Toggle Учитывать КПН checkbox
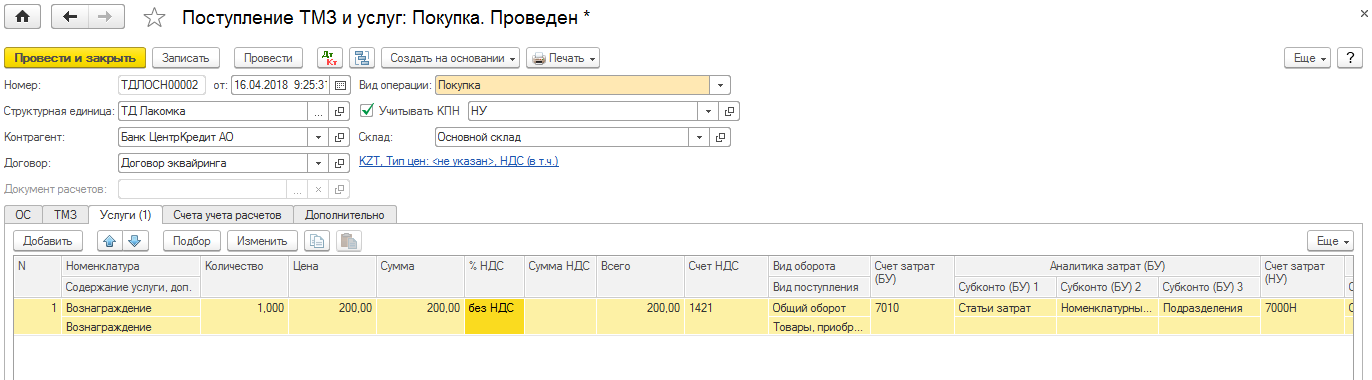This screenshot has width=1372, height=380. [366, 111]
